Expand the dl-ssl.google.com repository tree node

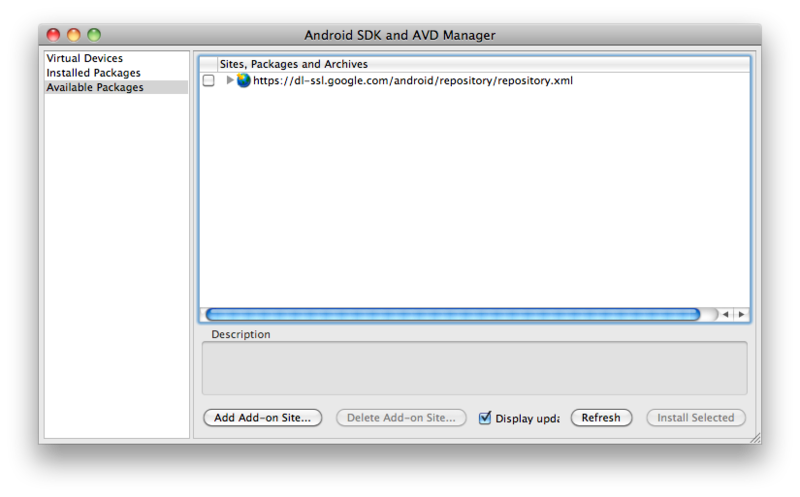click(x=230, y=80)
